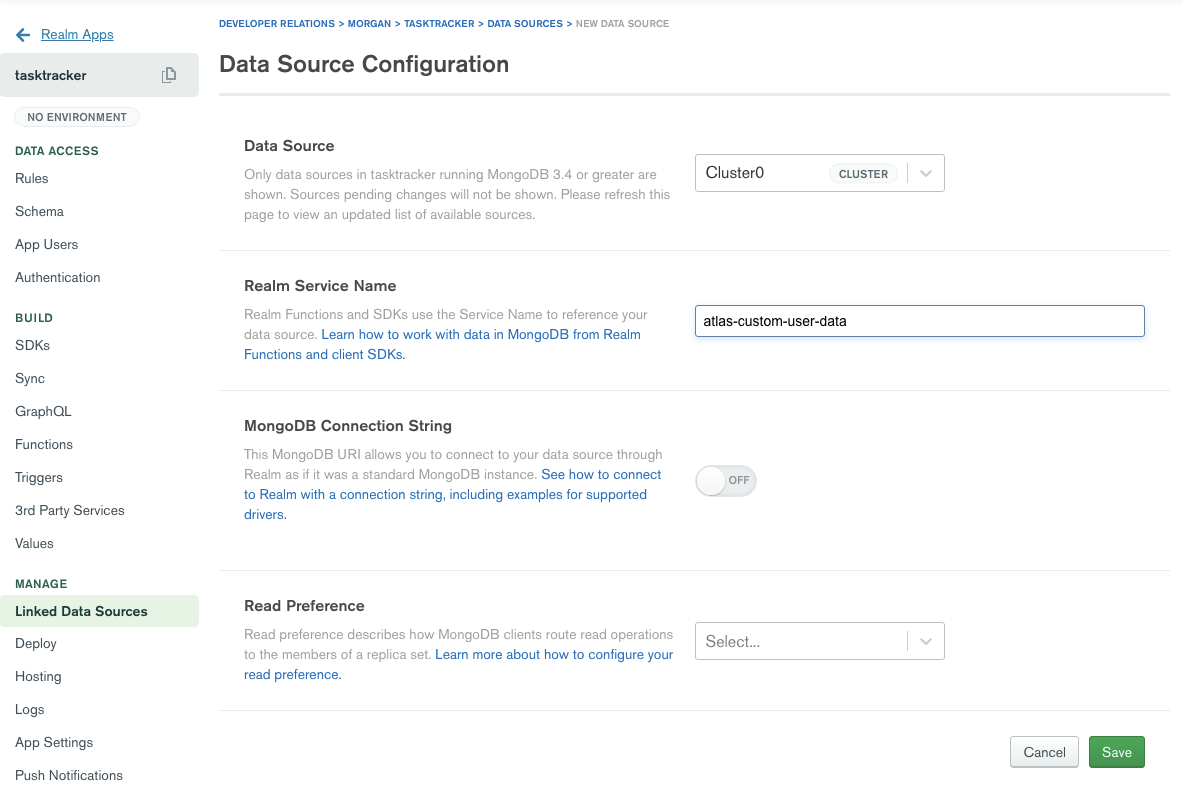Toggle MongoDB Connection String switch on
Image resolution: width=1183 pixels, height=798 pixels.
tap(726, 481)
